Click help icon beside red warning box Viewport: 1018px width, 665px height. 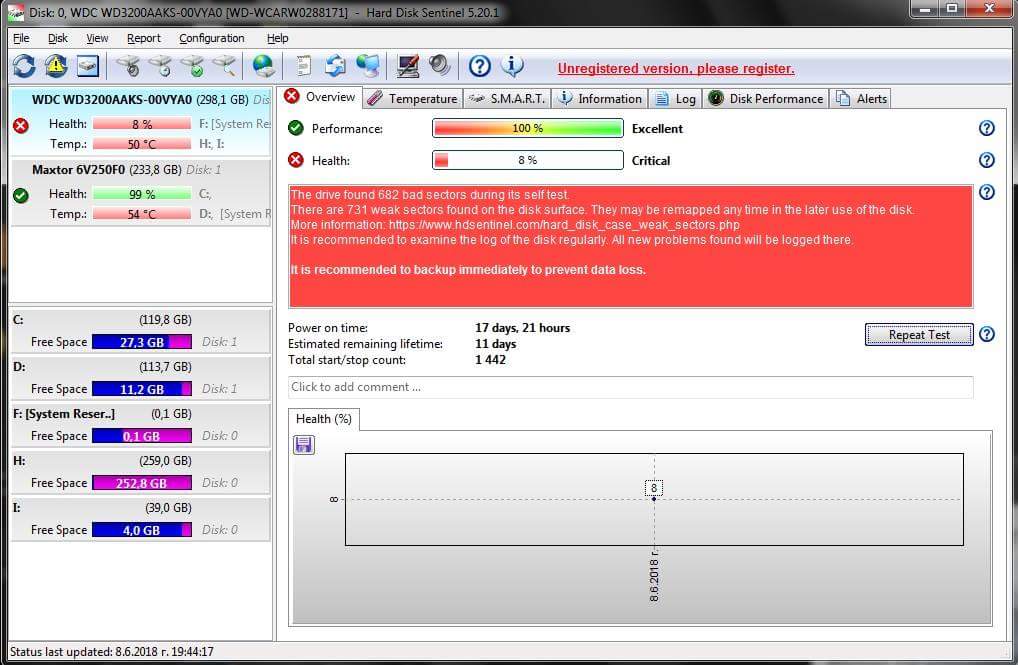[x=987, y=192]
